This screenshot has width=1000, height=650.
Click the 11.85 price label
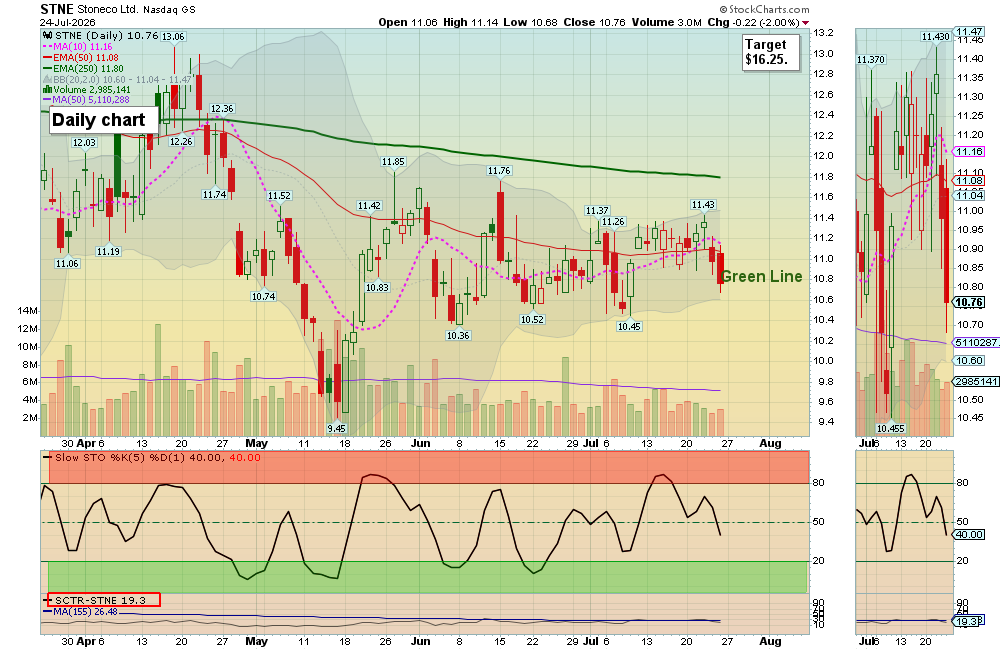(x=393, y=161)
